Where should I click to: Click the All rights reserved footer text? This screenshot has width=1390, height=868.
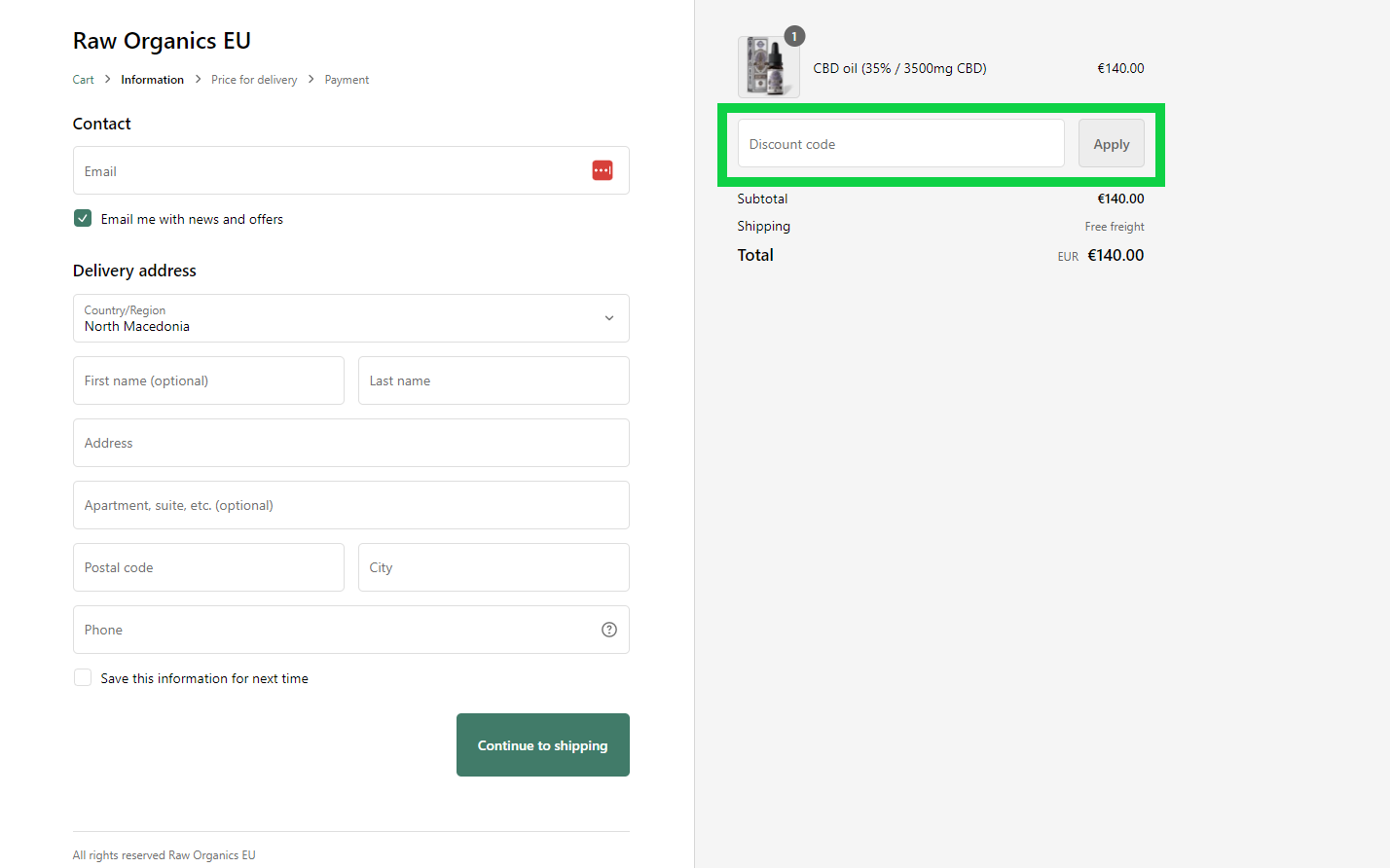pos(165,855)
